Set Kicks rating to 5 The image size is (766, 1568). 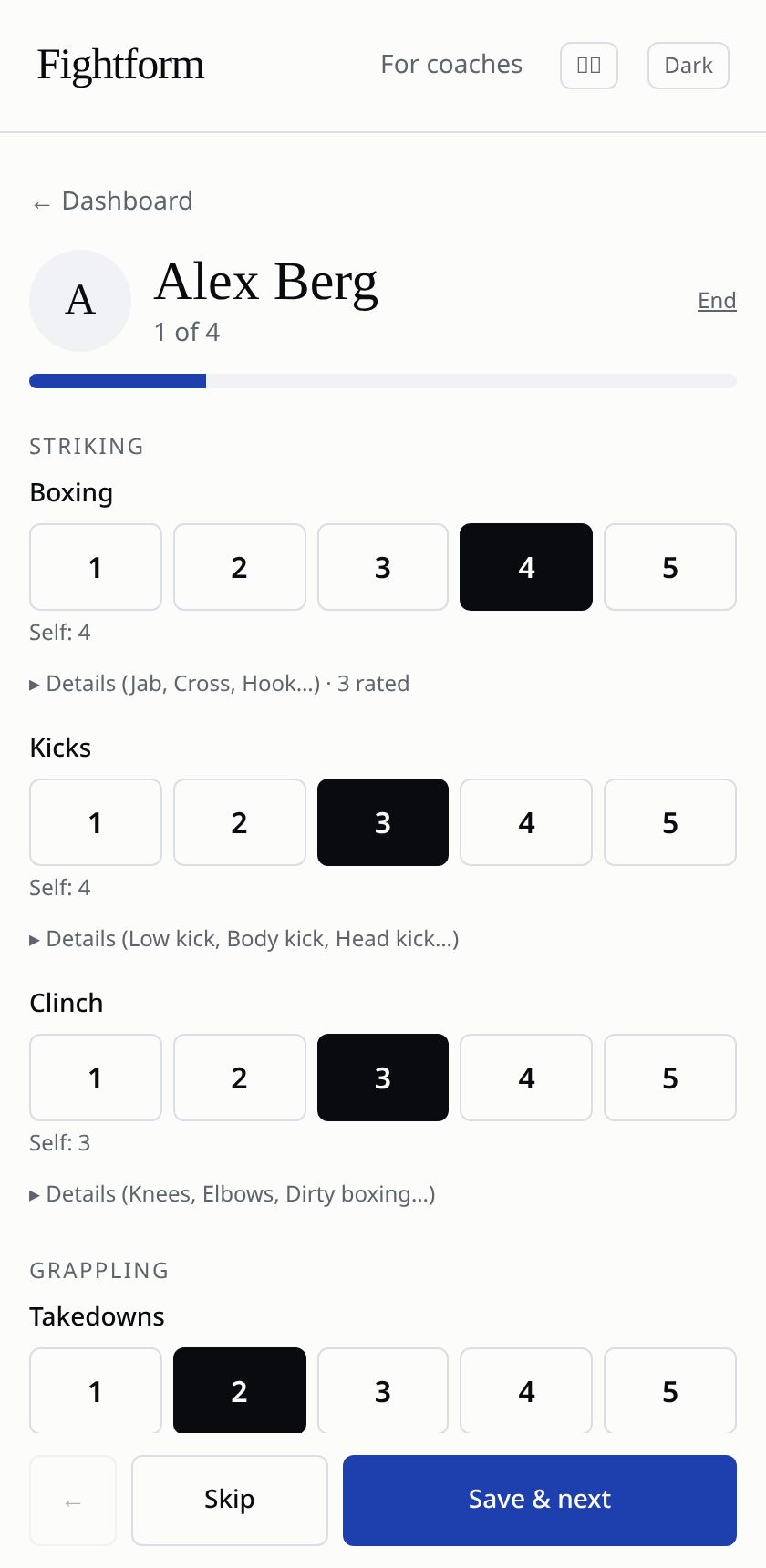coord(670,822)
